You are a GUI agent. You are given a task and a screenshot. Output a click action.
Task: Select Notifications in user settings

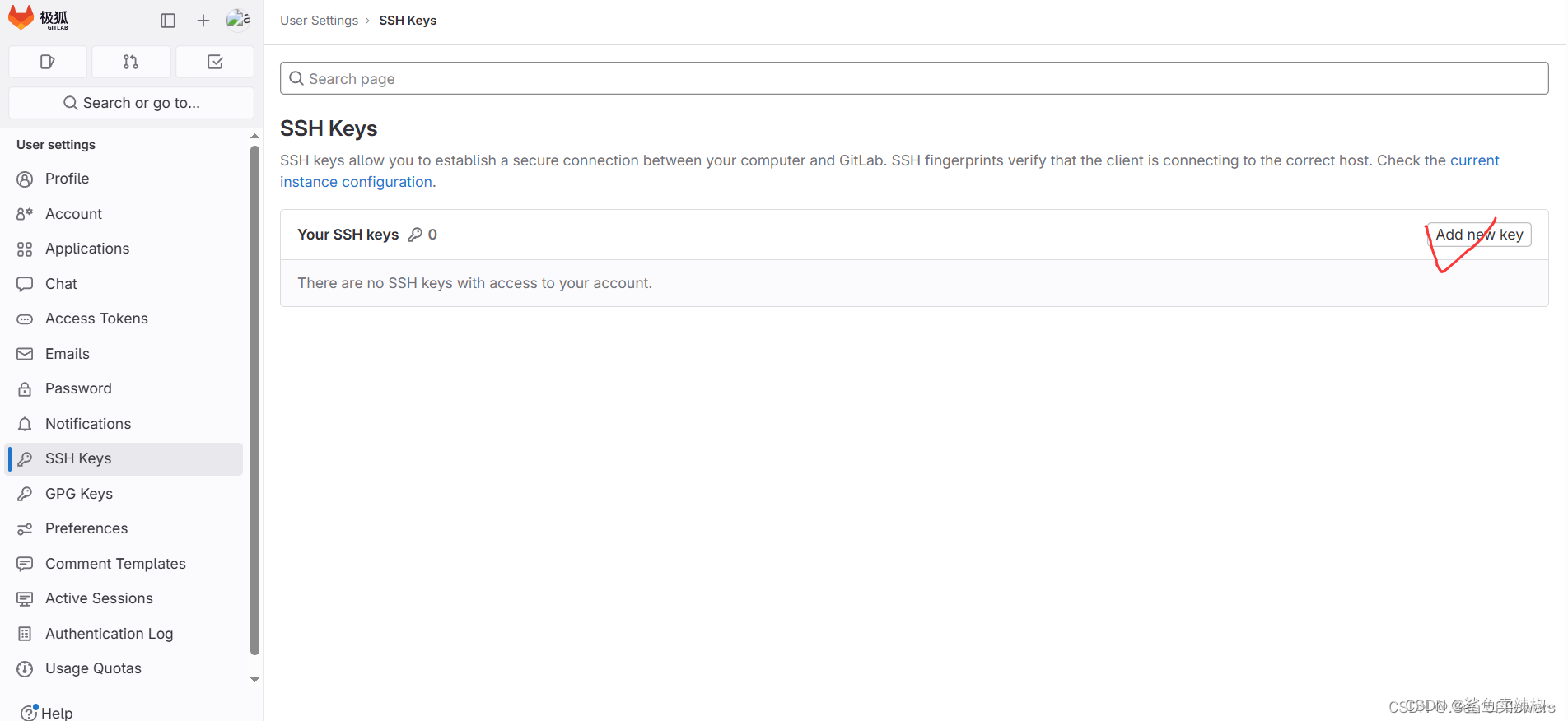click(87, 423)
